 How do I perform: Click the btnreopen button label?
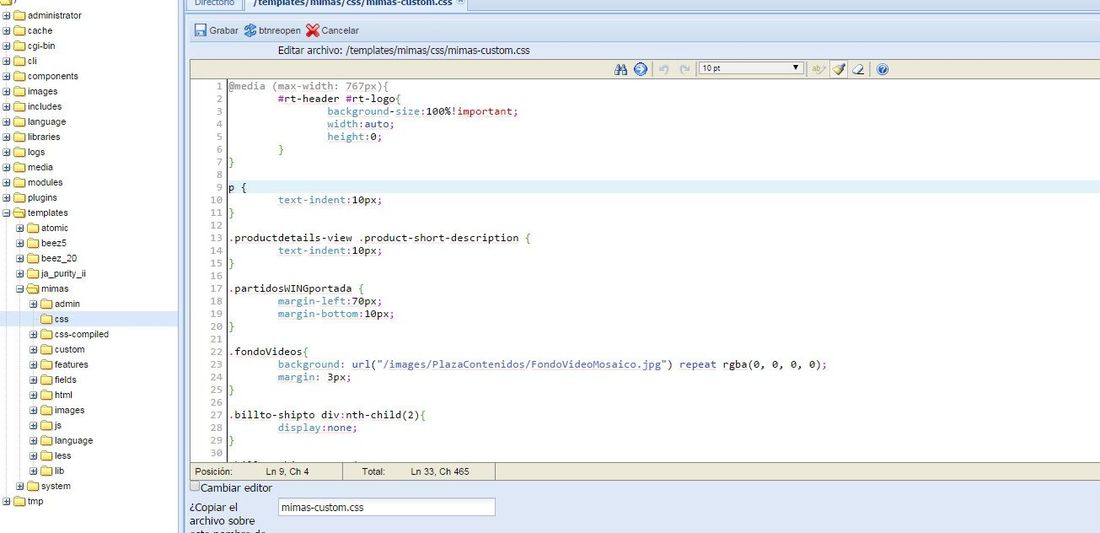pyautogui.click(x=280, y=30)
